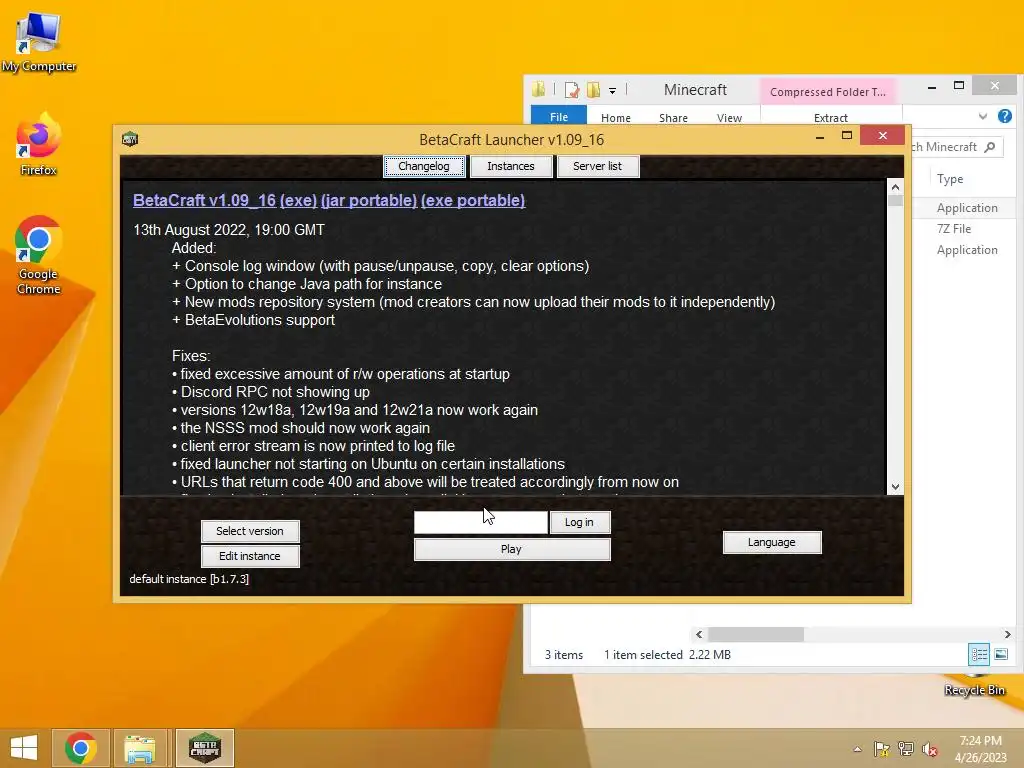Open Explorer Help question mark icon
The height and width of the screenshot is (768, 1024).
(1004, 116)
